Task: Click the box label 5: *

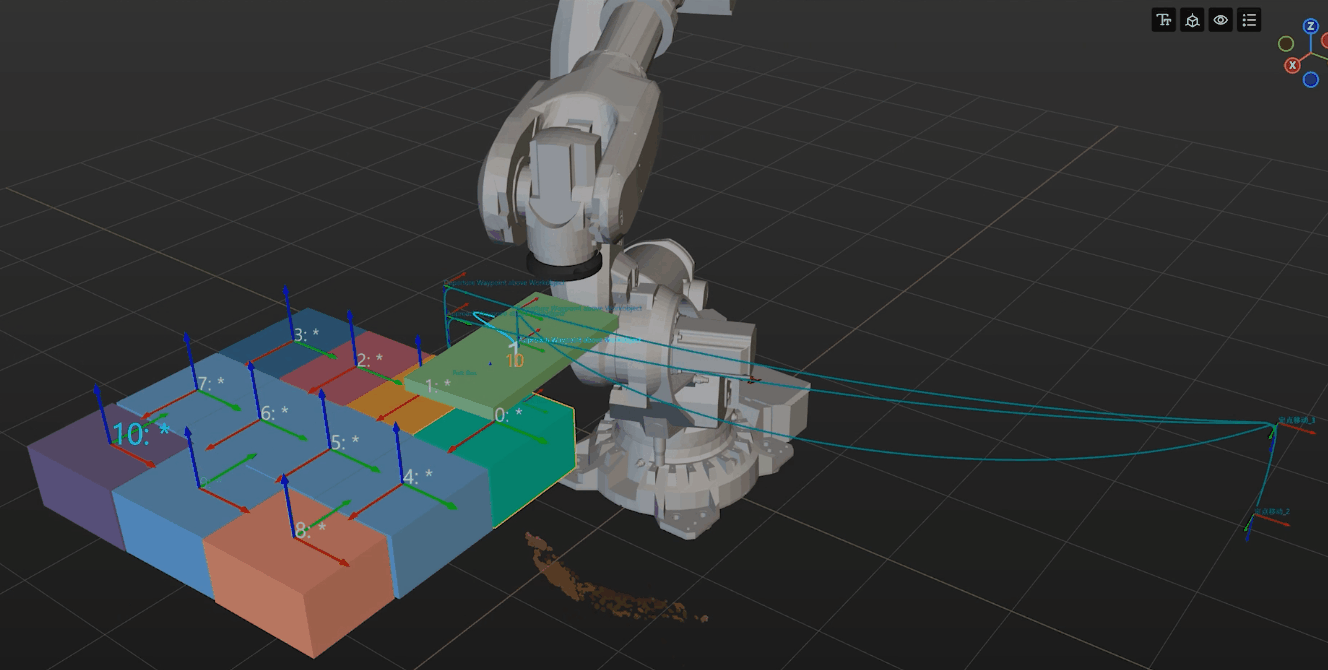Action: [345, 442]
